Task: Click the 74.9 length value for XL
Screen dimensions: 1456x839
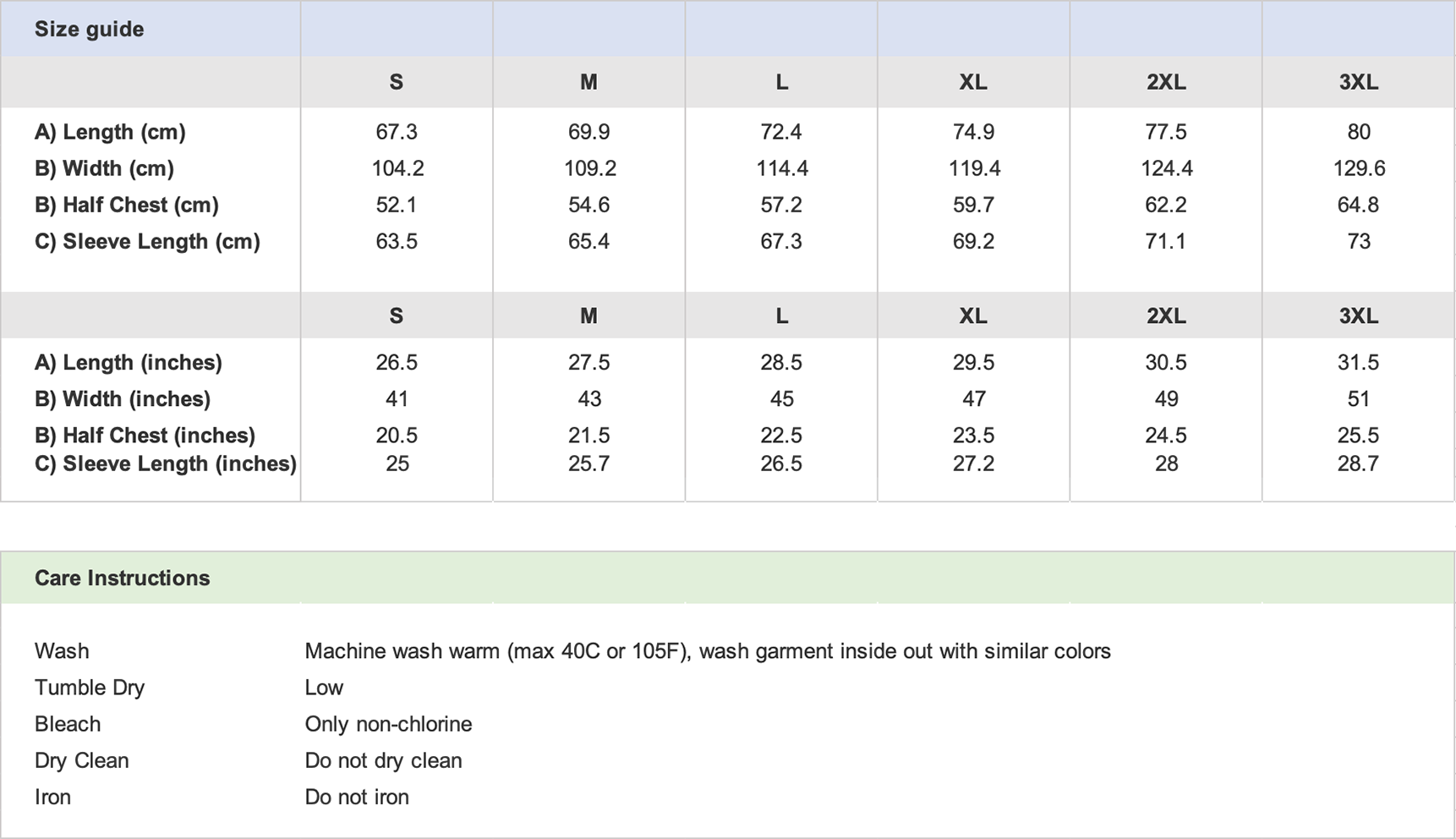Action: [x=973, y=132]
